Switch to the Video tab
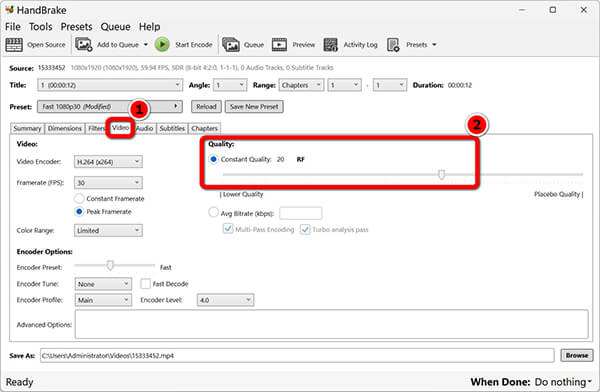 pyautogui.click(x=121, y=127)
